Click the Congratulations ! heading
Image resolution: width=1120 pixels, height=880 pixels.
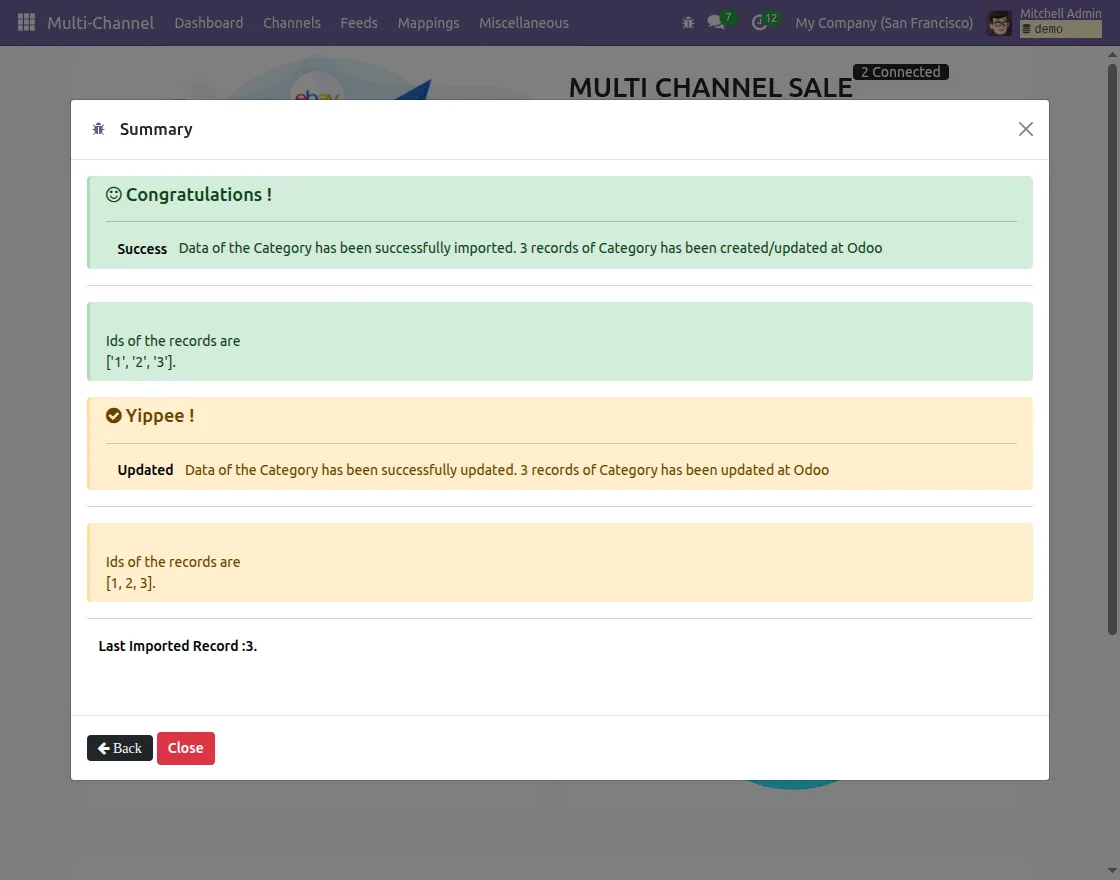[199, 194]
